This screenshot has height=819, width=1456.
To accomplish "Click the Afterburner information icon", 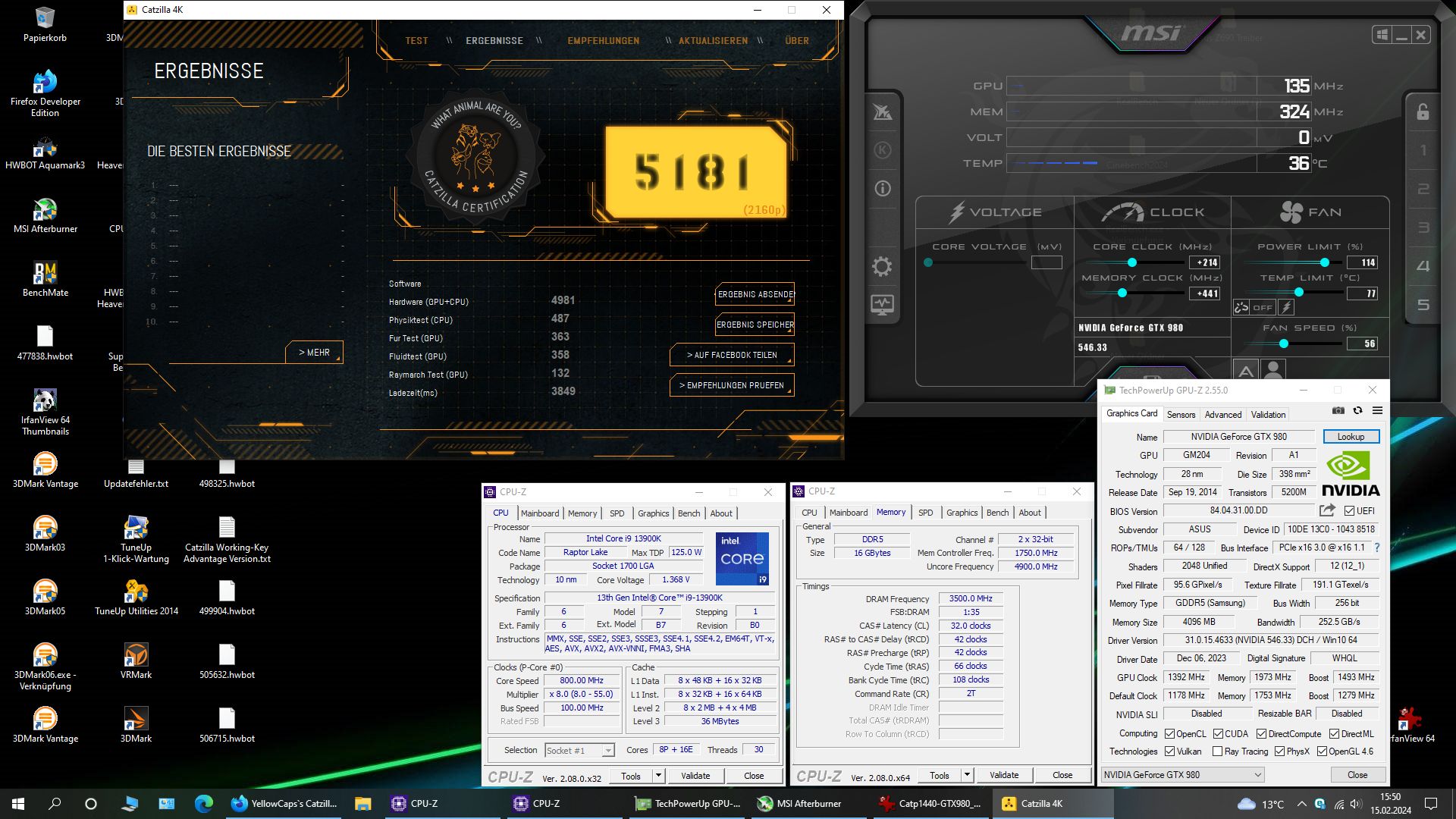I will click(x=882, y=188).
